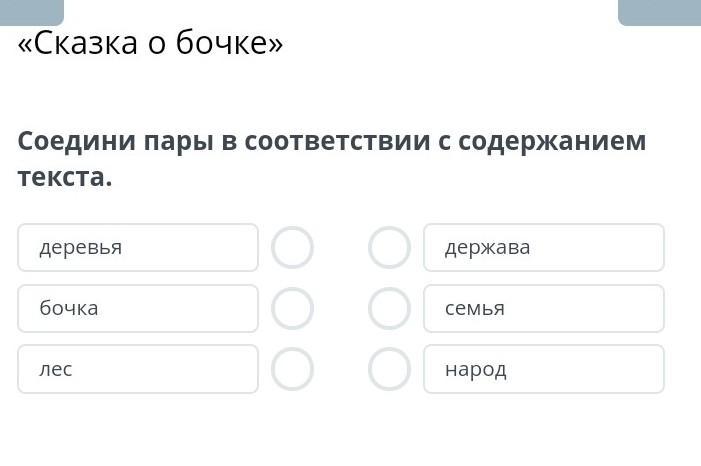Click the лес word box

point(138,369)
